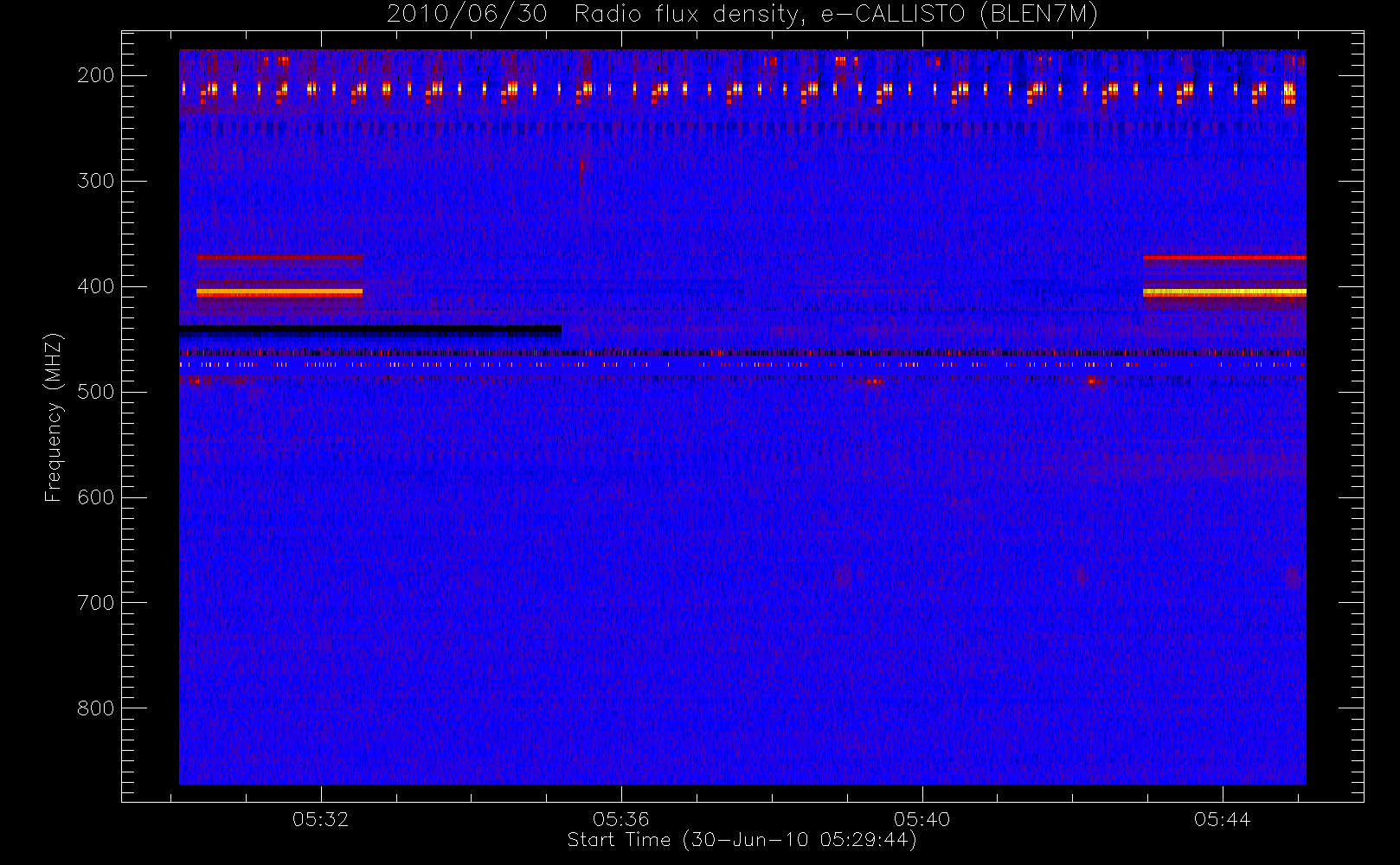1400x865 pixels.
Task: Click the 'Start Time (30-Jun-10 05:29:44)' label
Action: 742,840
